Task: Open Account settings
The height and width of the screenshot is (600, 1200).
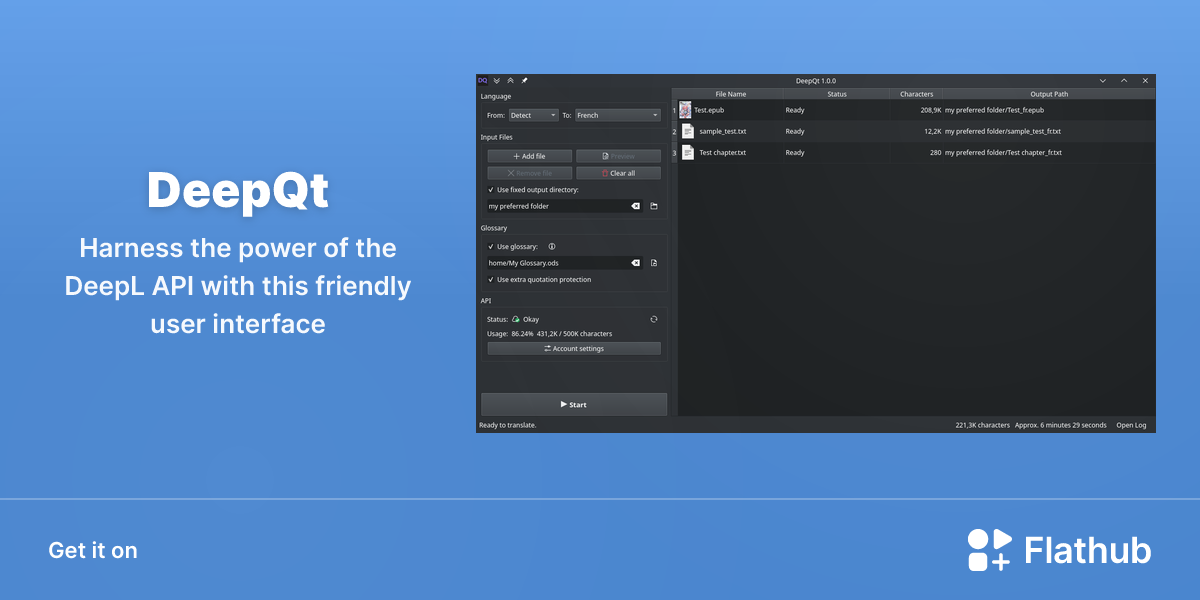Action: click(x=574, y=348)
